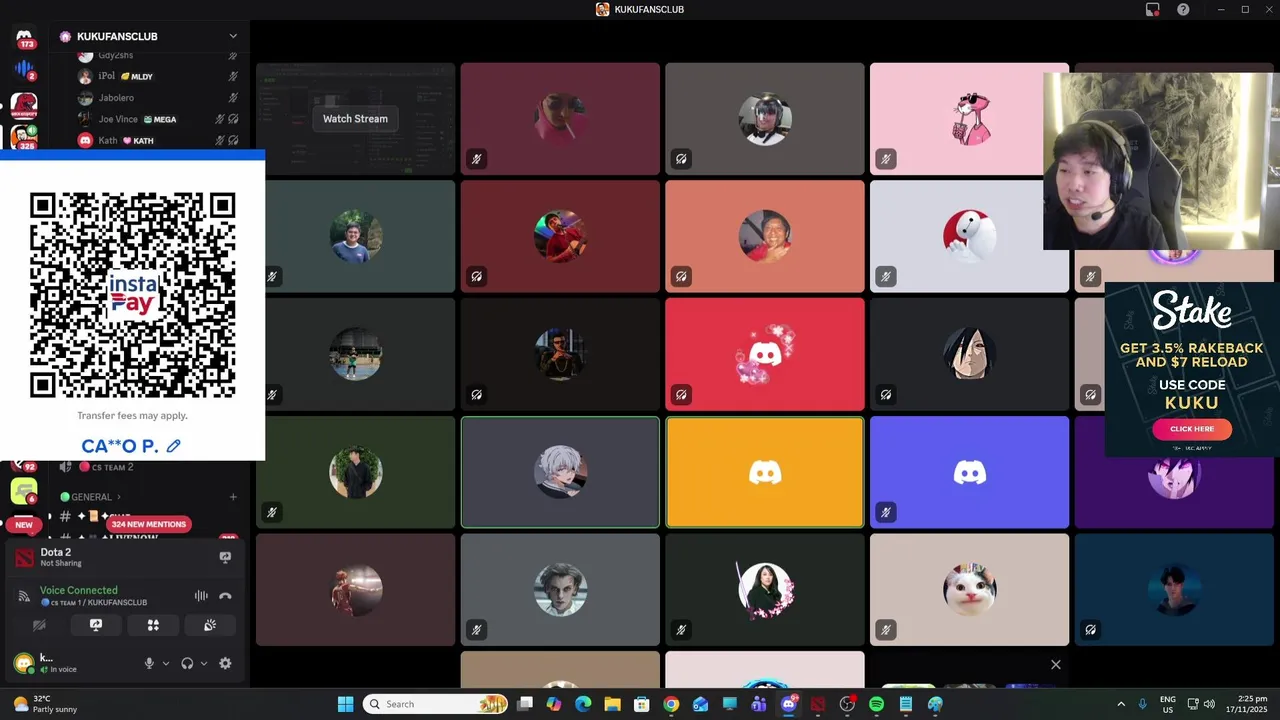Switch to OBS Studio in the taskbar
The width and height of the screenshot is (1280, 720).
847,704
